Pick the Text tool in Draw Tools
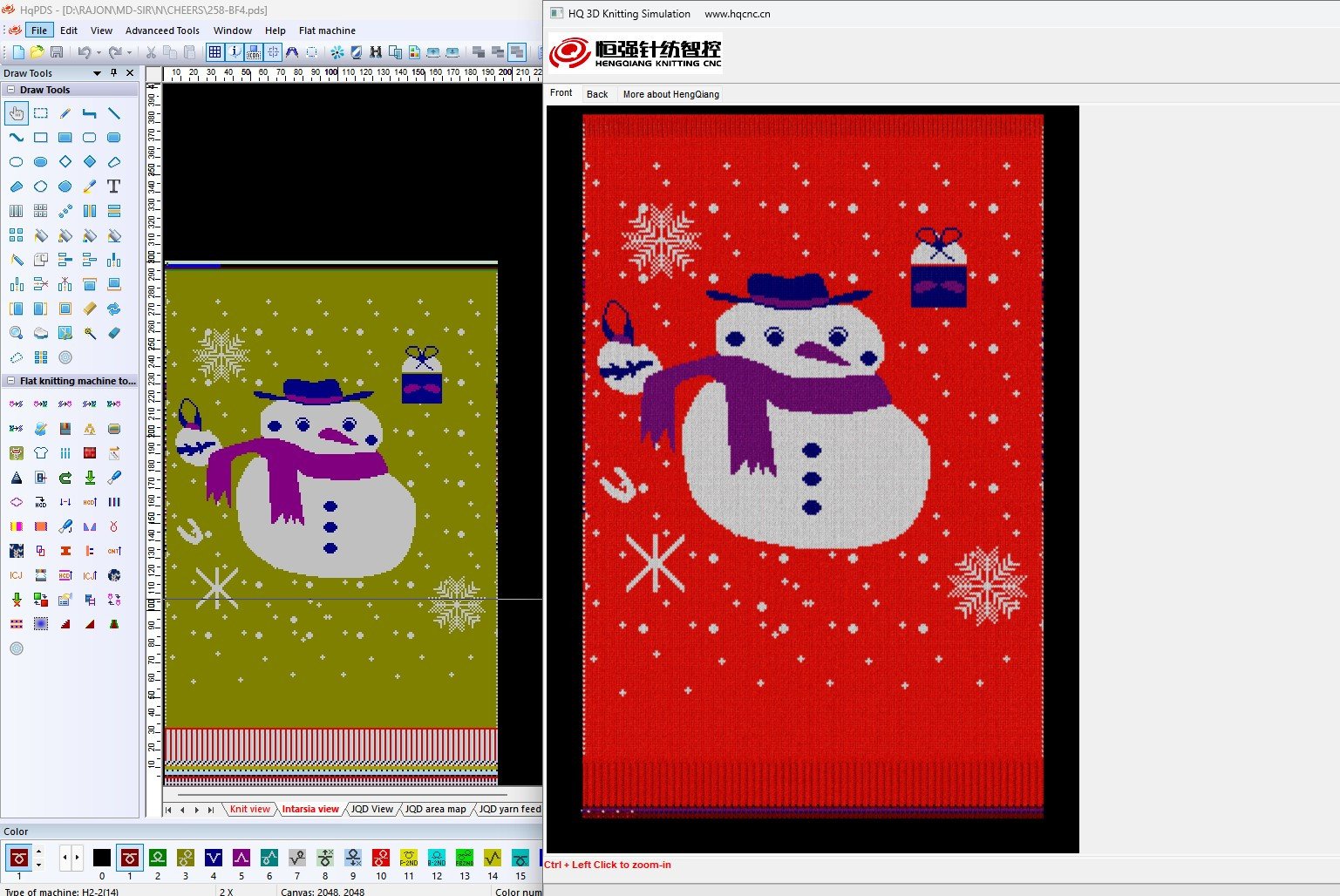1340x896 pixels. [113, 187]
